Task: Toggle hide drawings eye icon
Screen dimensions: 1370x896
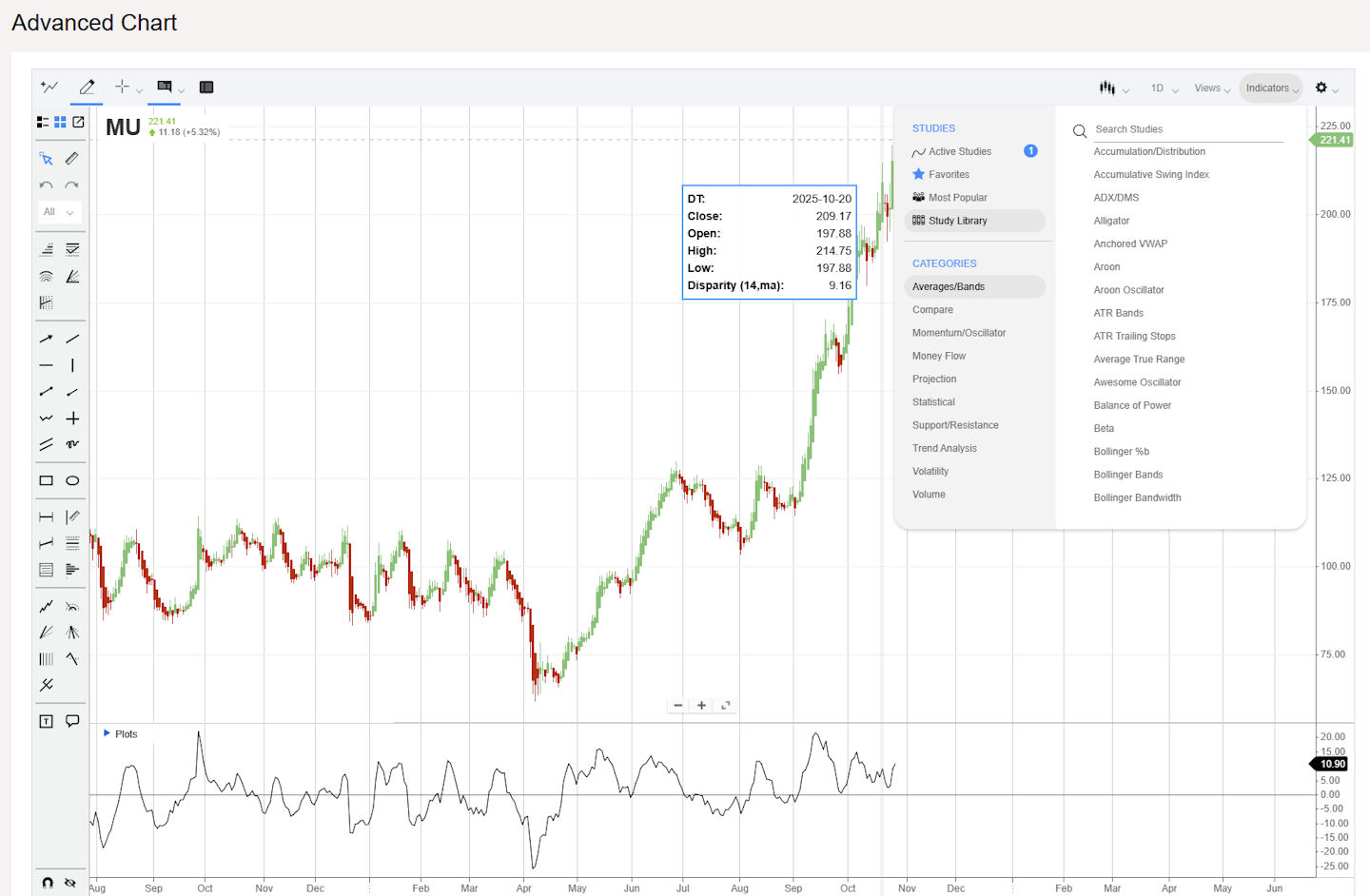Action: (70, 883)
